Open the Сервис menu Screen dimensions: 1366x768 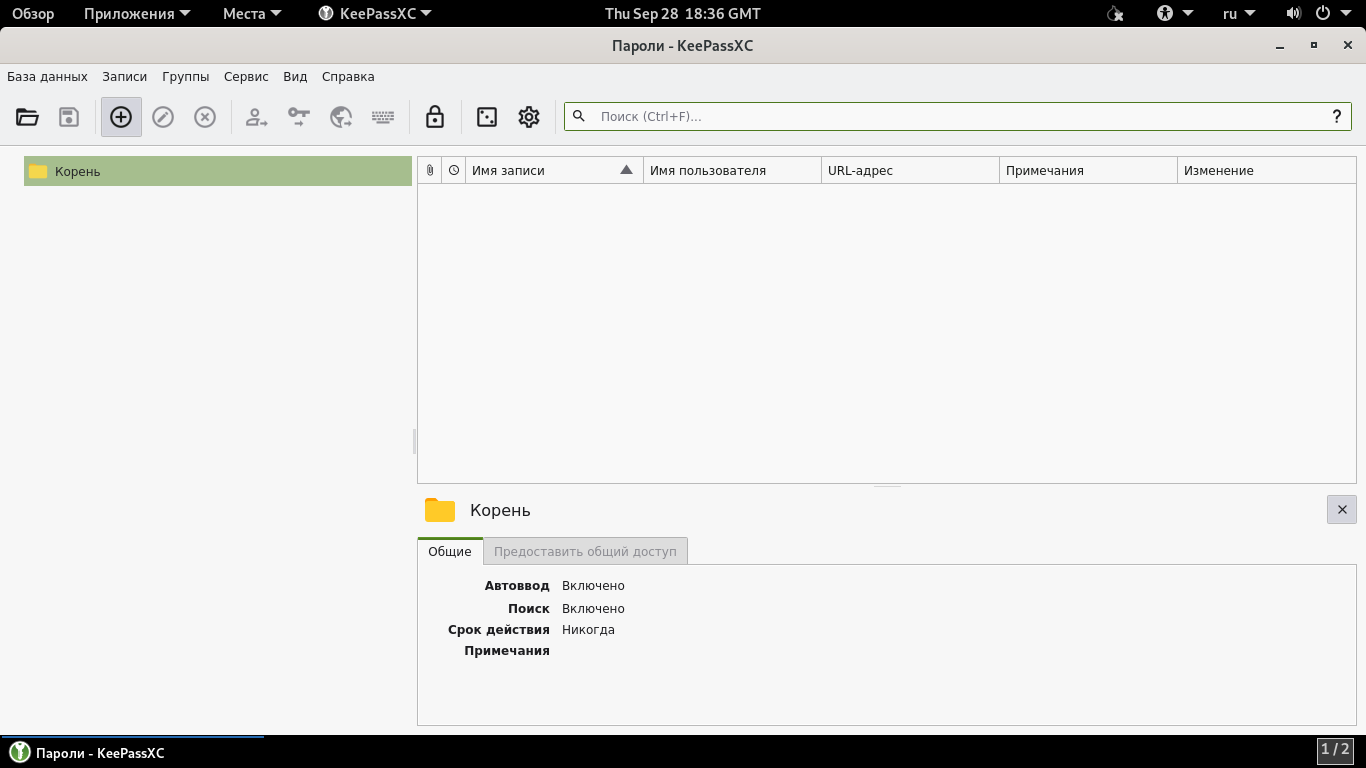pos(246,76)
